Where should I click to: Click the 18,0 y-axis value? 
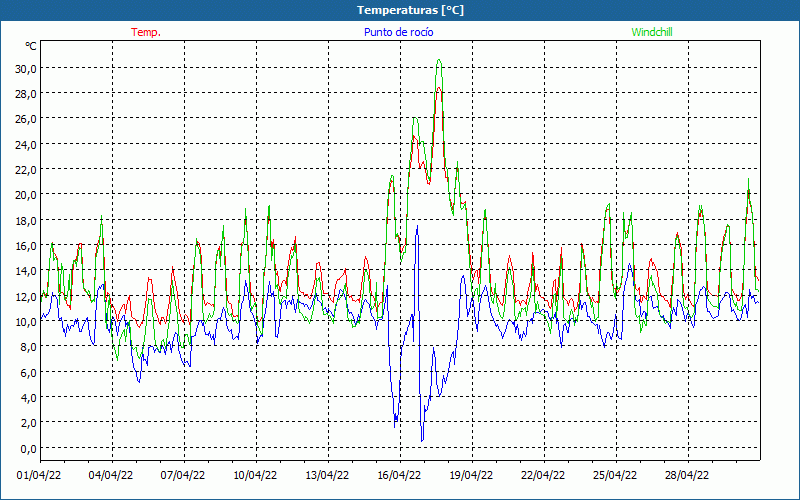click(x=26, y=220)
